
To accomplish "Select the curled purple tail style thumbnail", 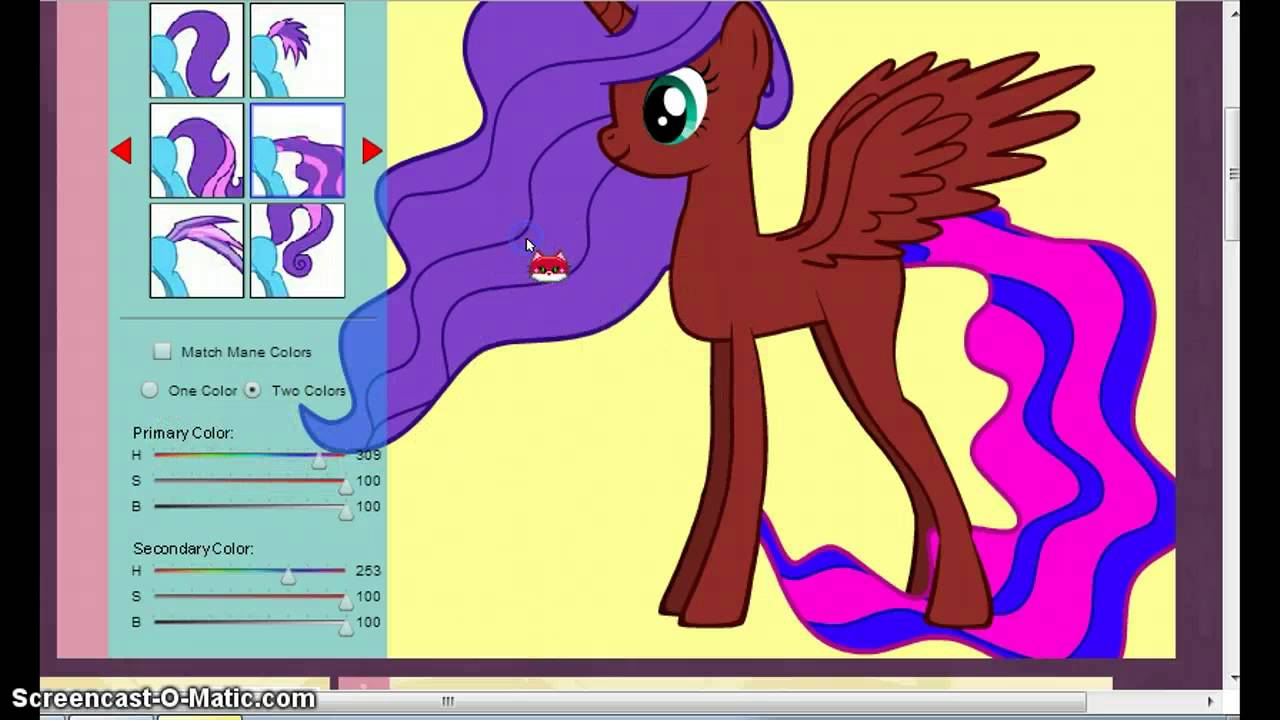I will tap(197, 51).
